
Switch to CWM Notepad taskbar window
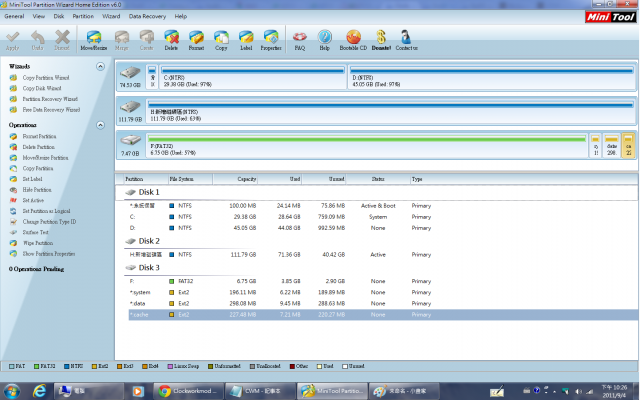[x=260, y=391]
